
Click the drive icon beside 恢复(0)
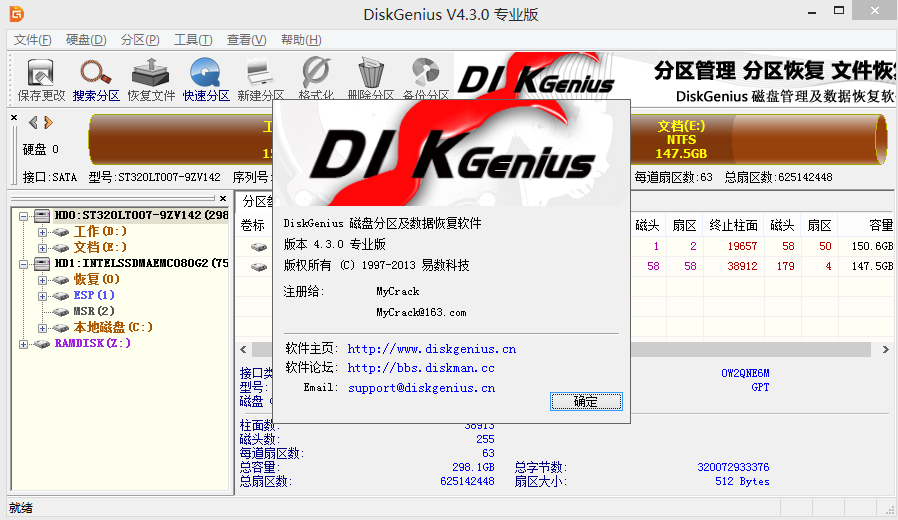point(61,280)
